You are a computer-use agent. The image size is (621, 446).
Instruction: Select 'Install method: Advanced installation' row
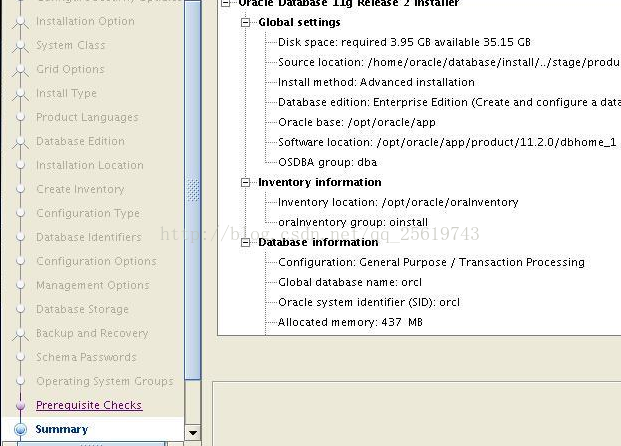(376, 82)
